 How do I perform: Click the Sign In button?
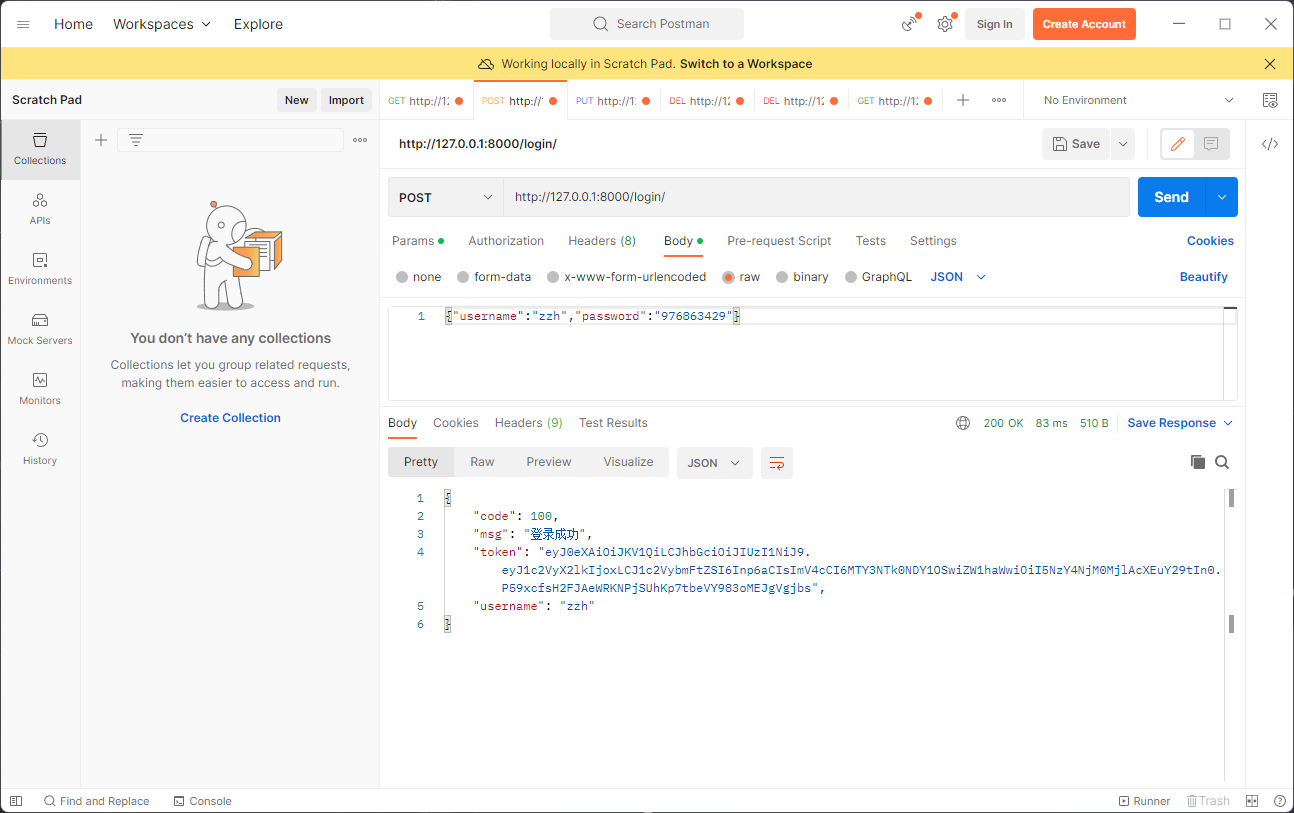pyautogui.click(x=994, y=24)
